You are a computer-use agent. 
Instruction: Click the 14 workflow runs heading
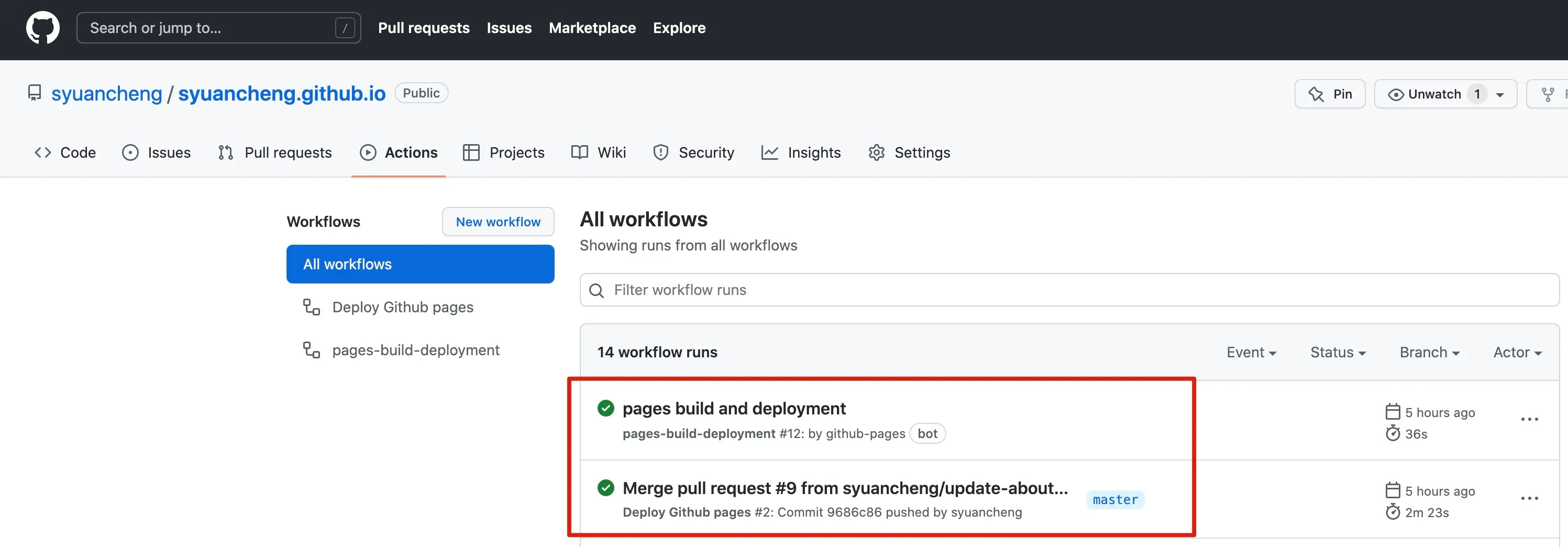[x=657, y=353]
